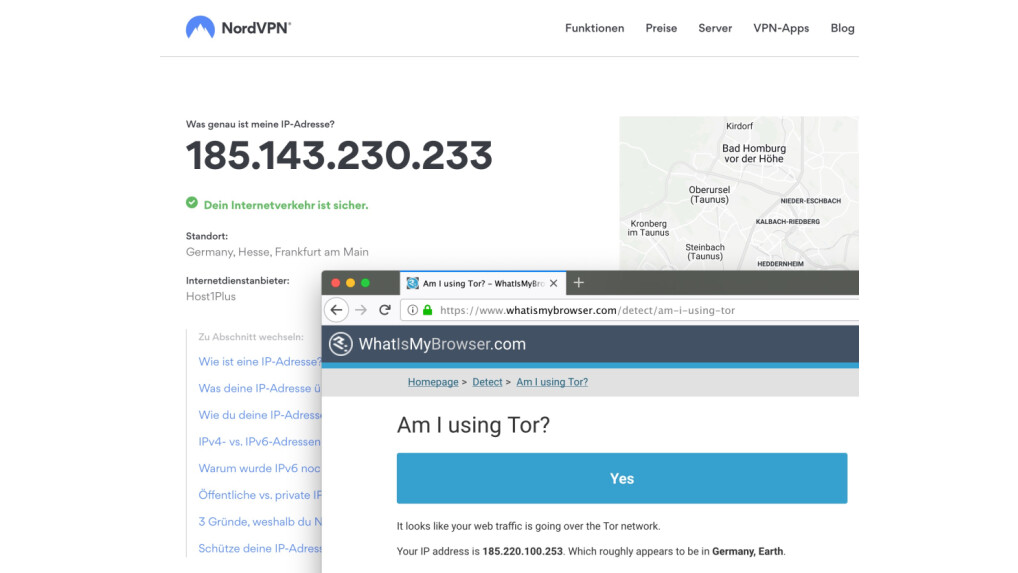Click the yellow minimize window button

pyautogui.click(x=351, y=283)
